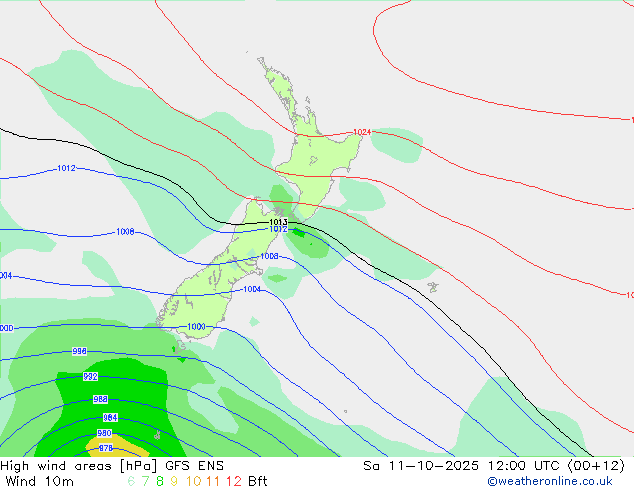Select the 'Wind 10m' caption
Viewport: 634px width, 490px height.
[40, 482]
